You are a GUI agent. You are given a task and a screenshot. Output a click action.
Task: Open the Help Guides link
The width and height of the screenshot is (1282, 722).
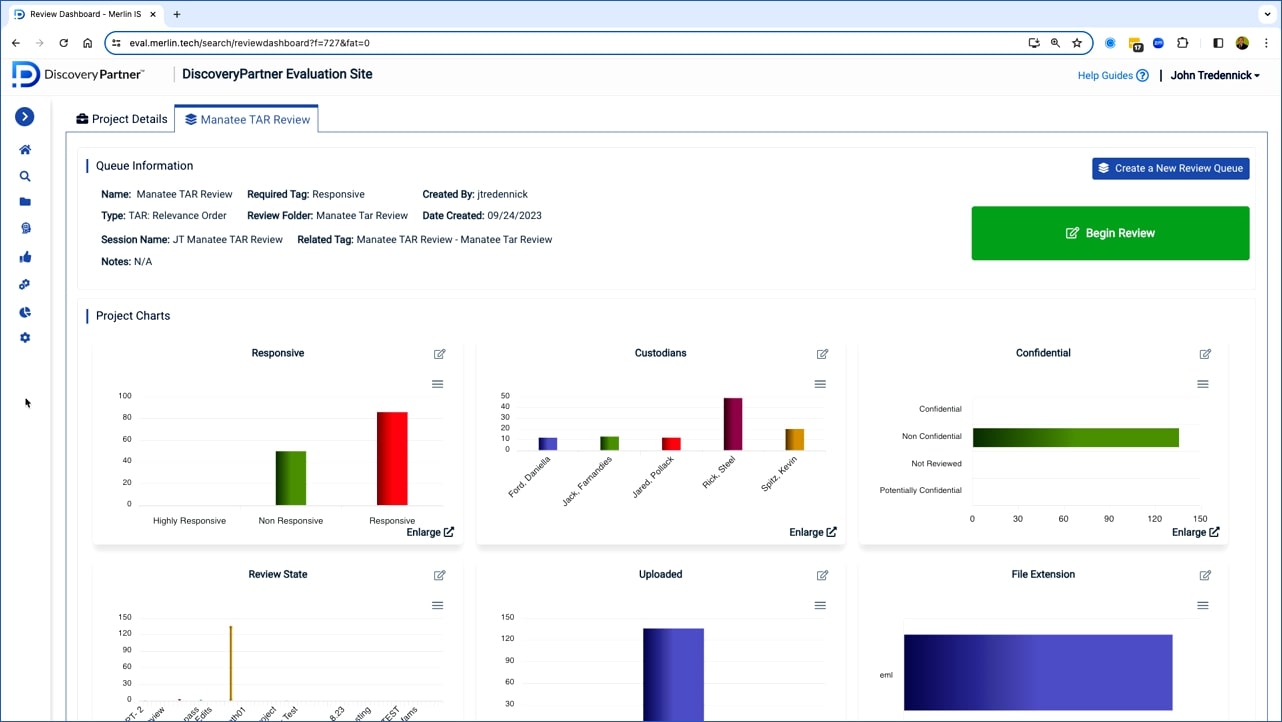(x=1112, y=75)
